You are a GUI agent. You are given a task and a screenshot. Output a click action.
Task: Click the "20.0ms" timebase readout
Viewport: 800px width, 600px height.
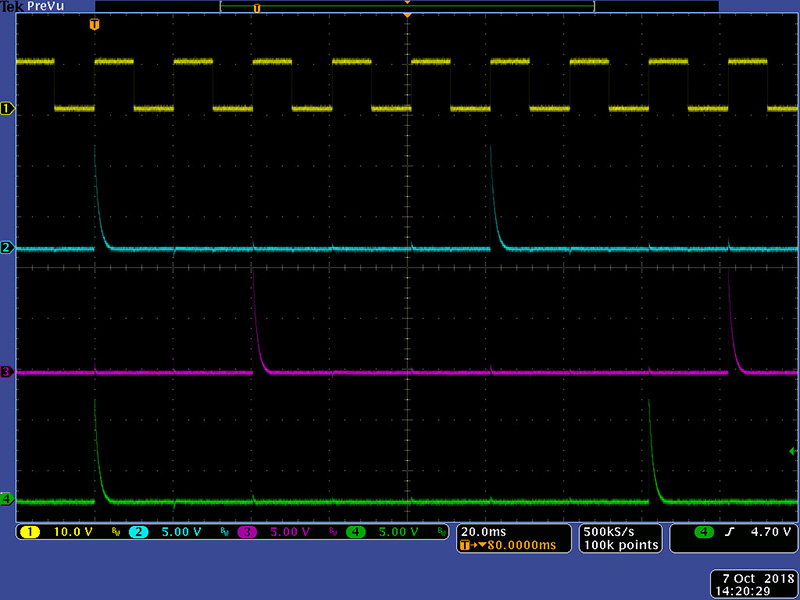pyautogui.click(x=483, y=532)
